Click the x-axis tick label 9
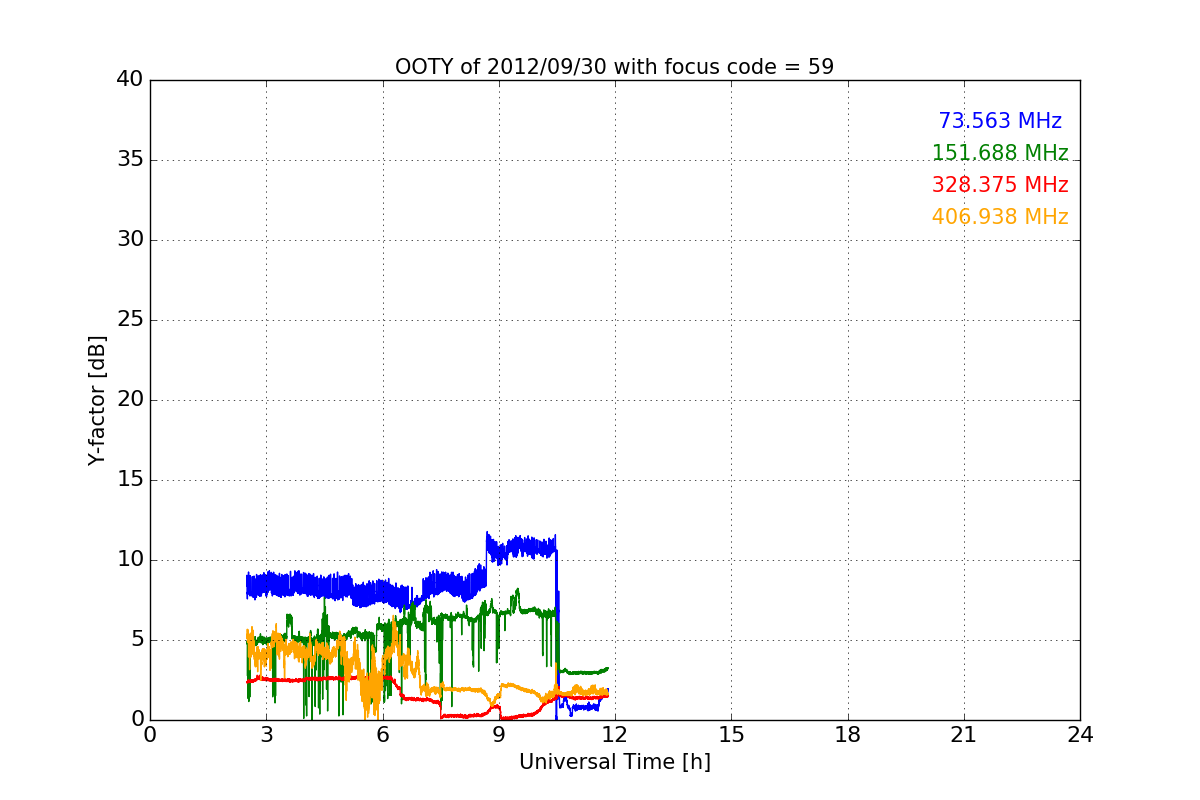The image size is (1200, 800). pos(499,735)
